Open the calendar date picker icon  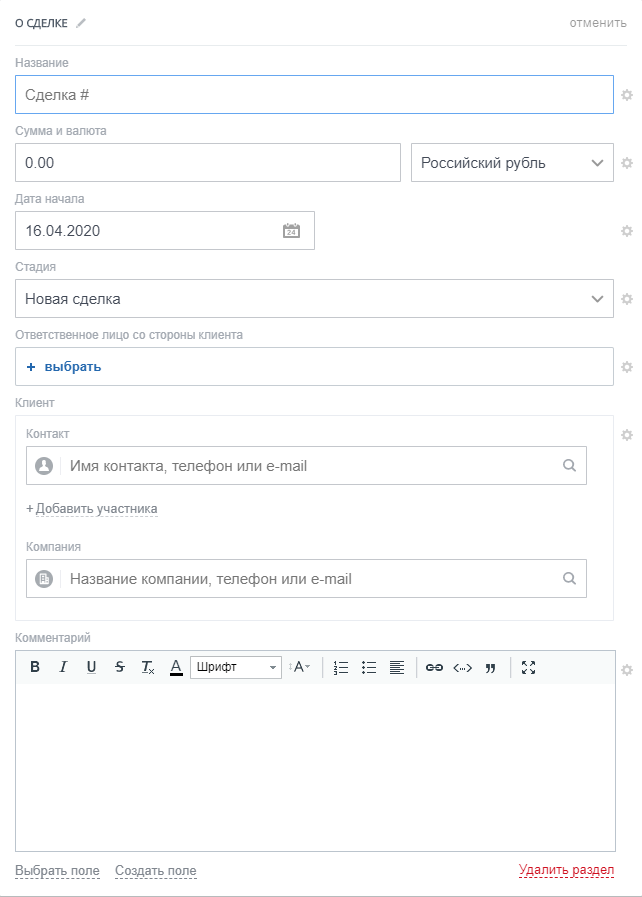(x=291, y=231)
